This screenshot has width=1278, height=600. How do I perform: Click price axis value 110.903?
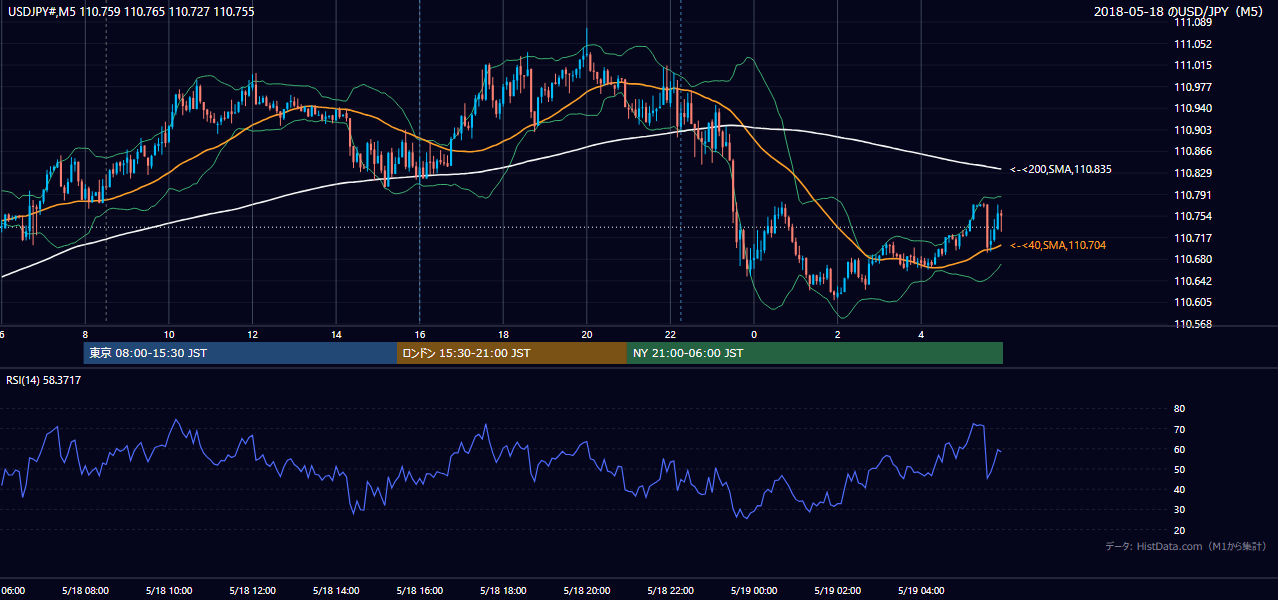pos(1194,130)
